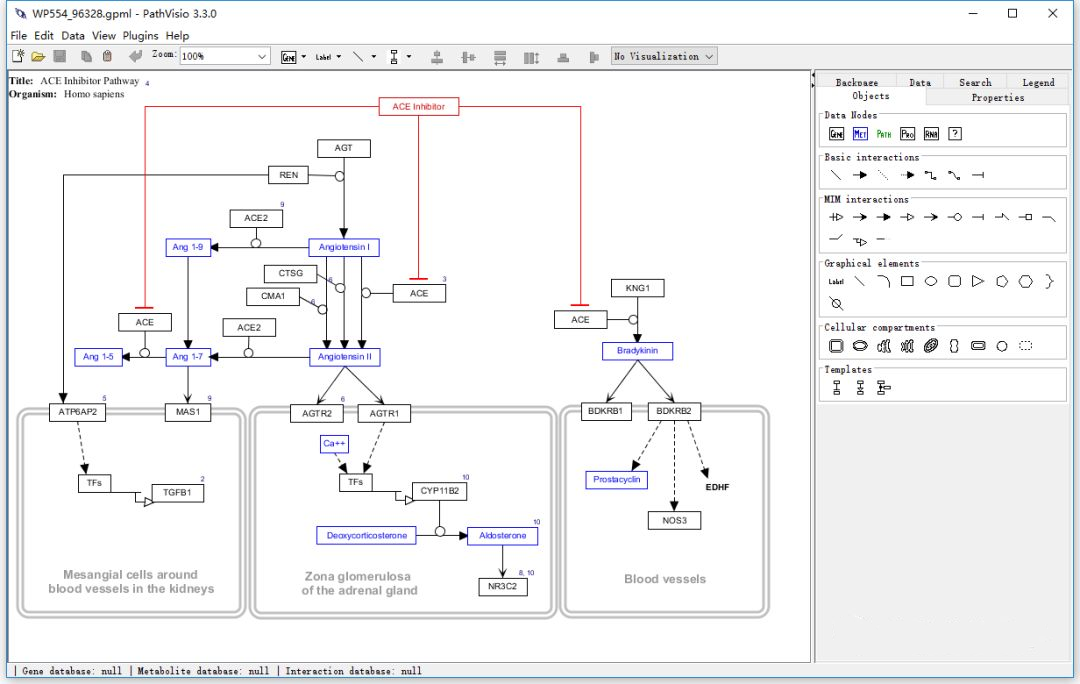Expand arrow beside toolbar template button

[408, 57]
